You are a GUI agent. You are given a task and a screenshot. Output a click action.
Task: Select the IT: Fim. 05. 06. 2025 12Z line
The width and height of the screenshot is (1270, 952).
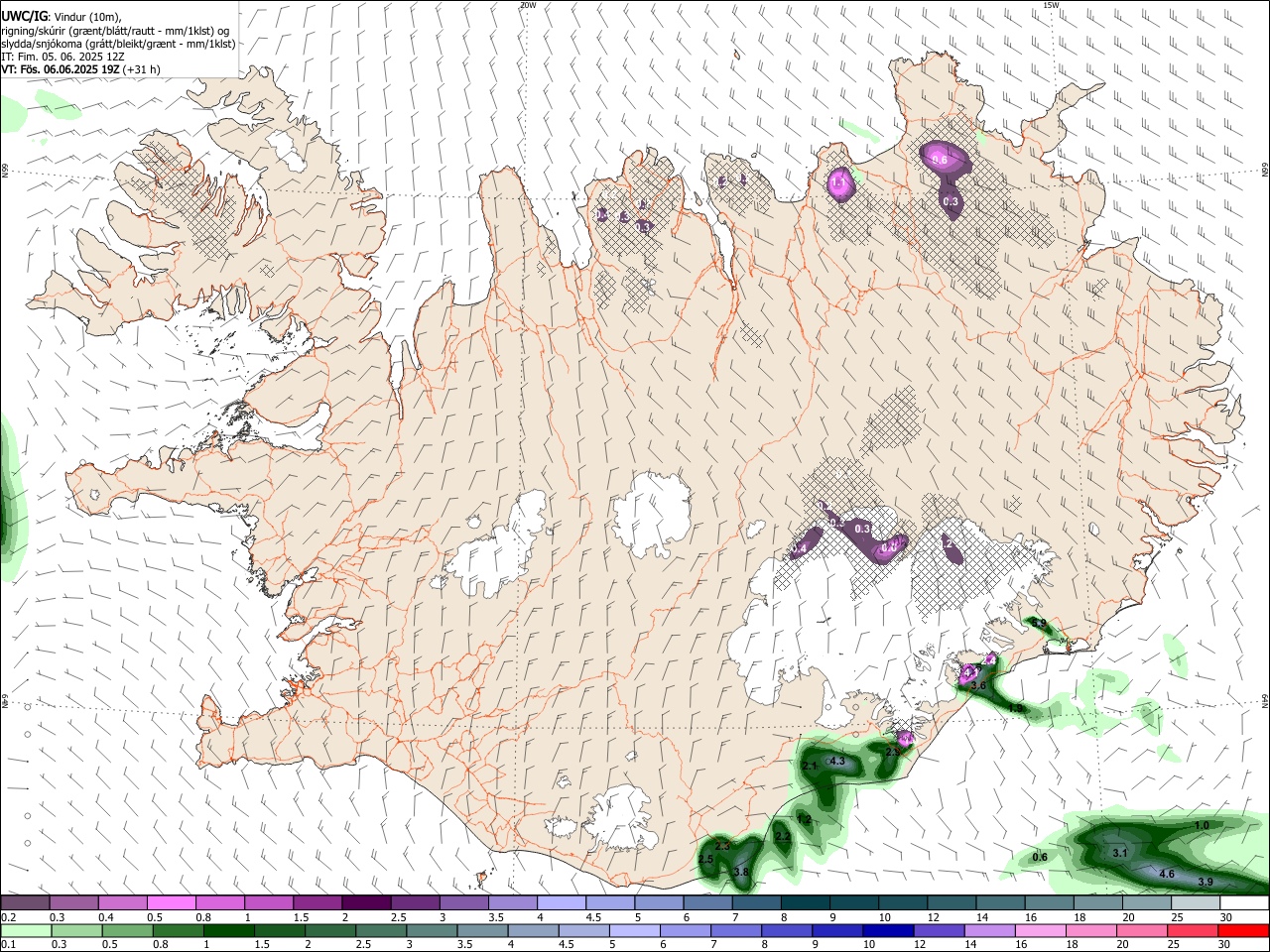[x=63, y=58]
